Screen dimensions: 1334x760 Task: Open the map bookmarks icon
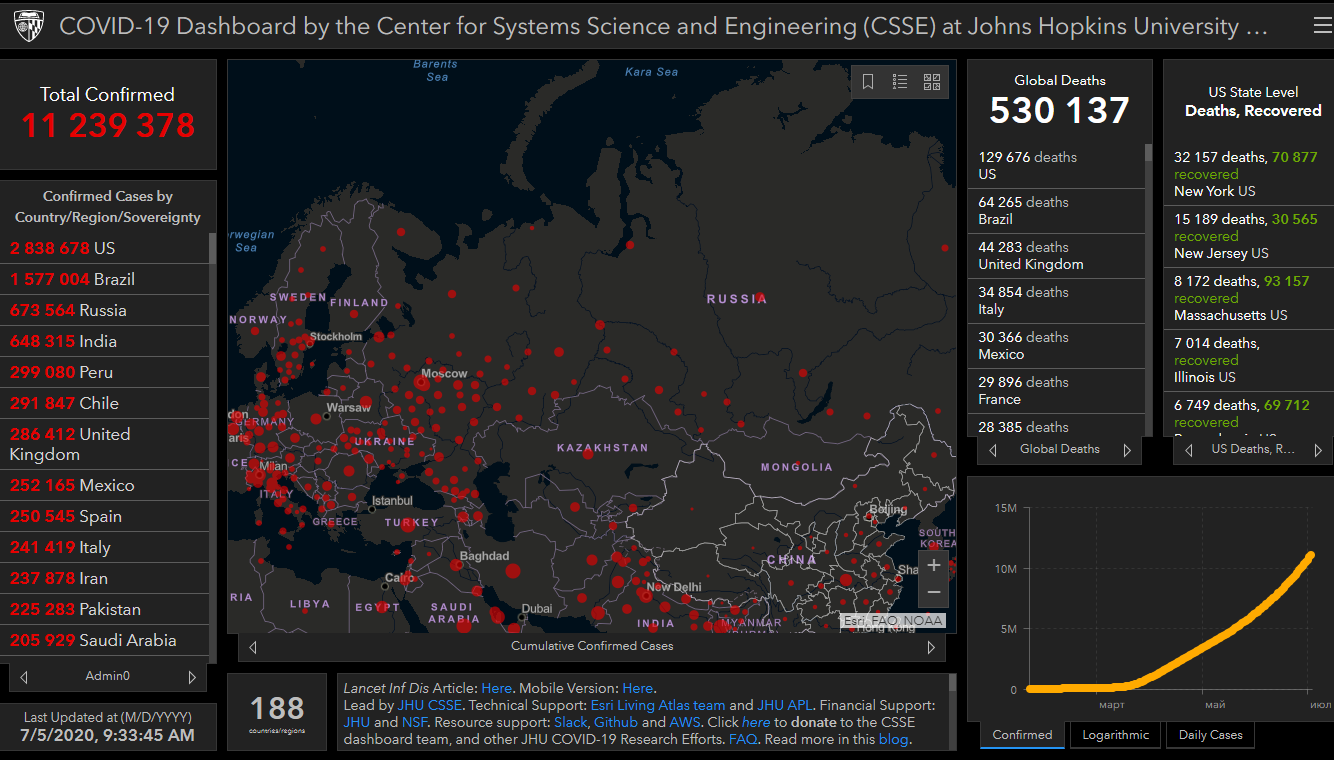coord(868,82)
